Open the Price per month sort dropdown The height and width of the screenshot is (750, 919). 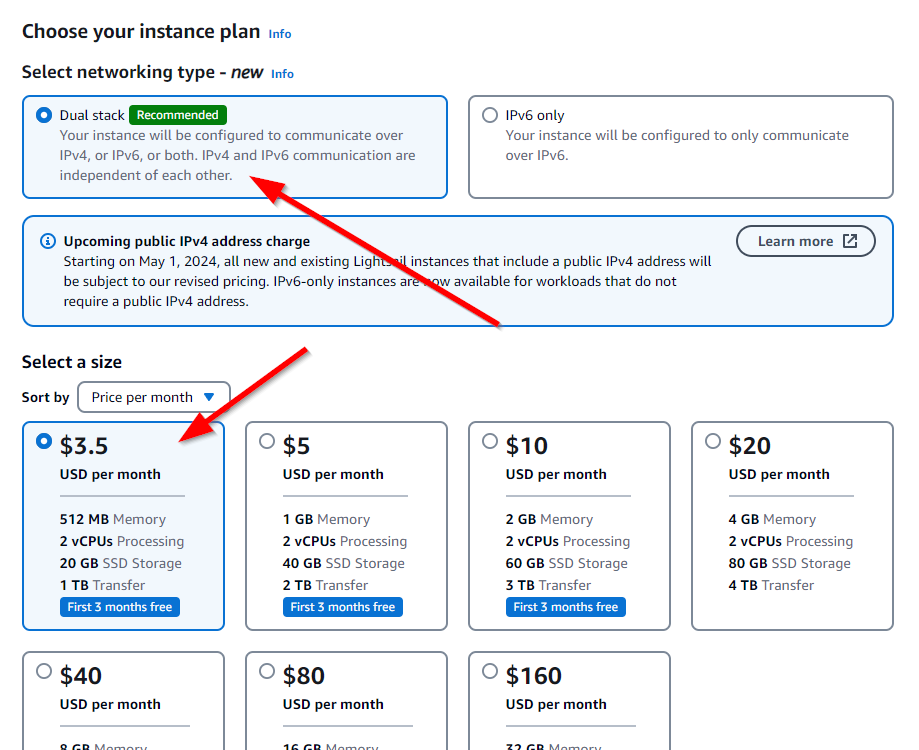pyautogui.click(x=153, y=397)
